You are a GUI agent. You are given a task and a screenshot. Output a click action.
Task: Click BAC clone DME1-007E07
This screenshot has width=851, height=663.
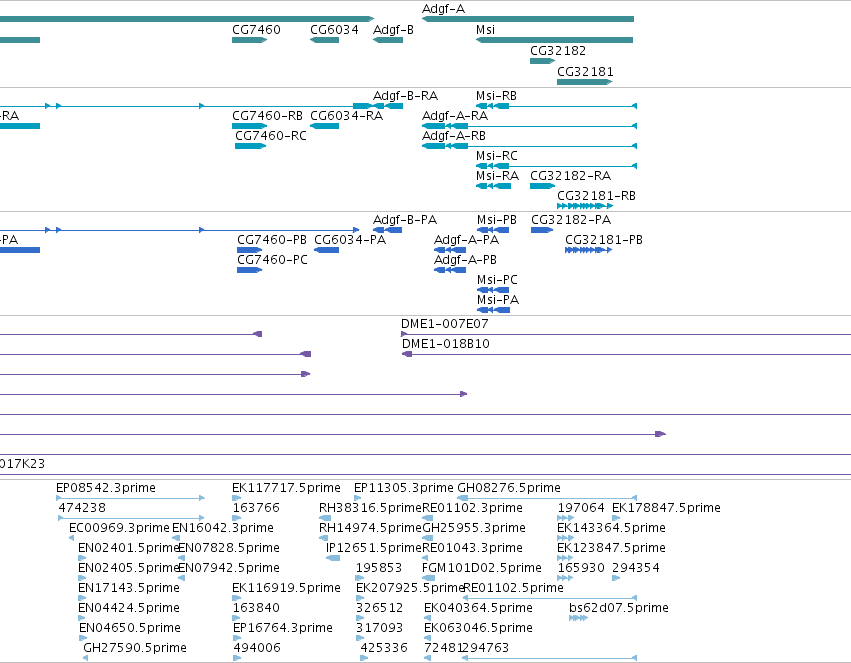point(444,324)
